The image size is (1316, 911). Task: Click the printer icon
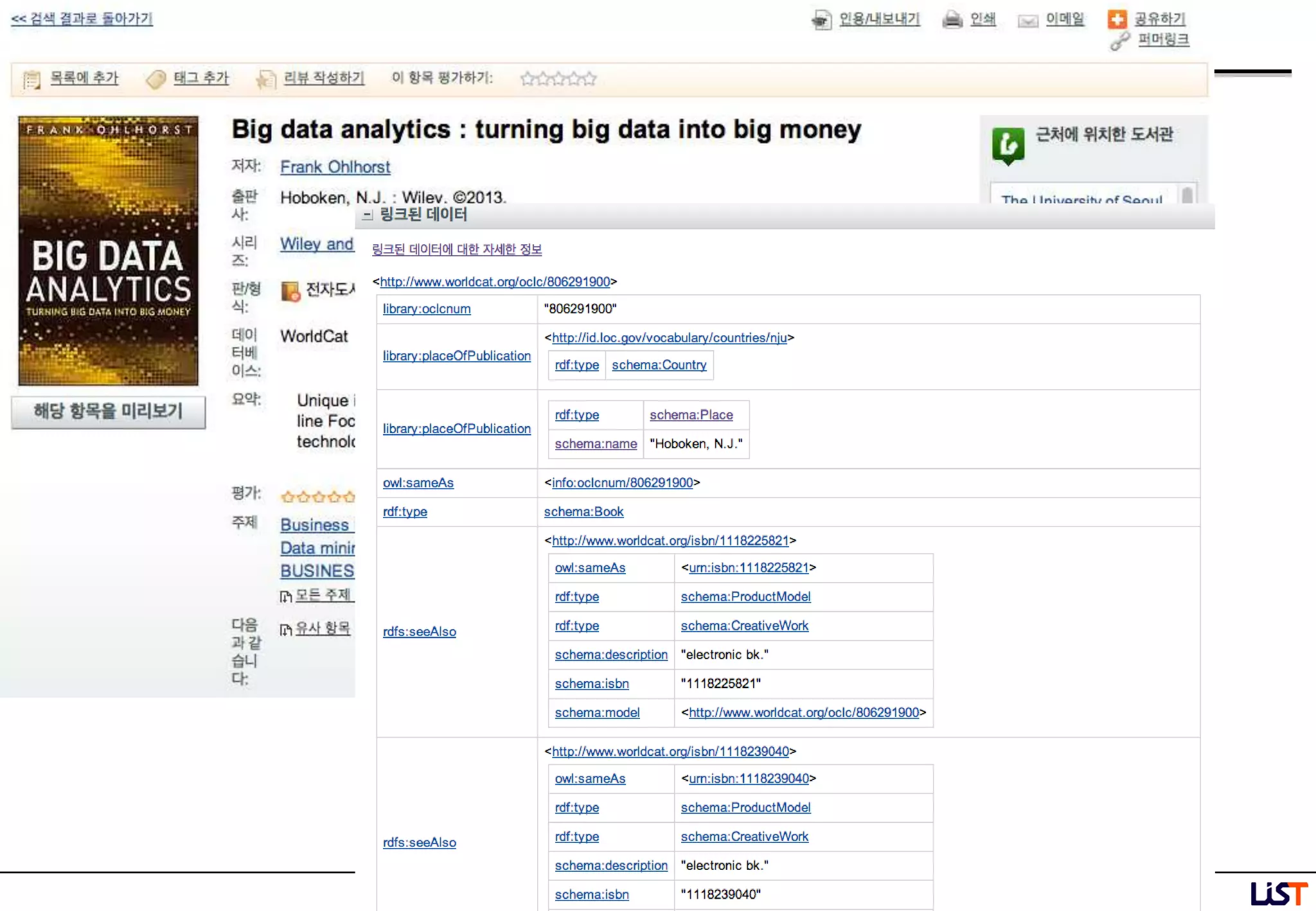point(952,20)
